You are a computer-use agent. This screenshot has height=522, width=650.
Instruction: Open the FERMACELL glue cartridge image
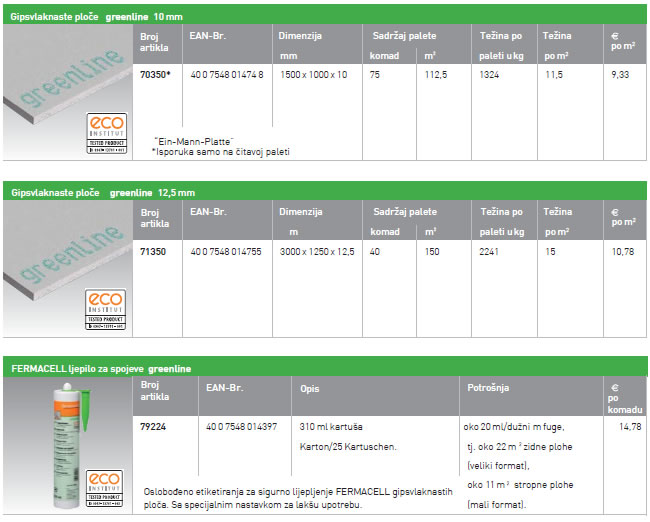point(68,447)
